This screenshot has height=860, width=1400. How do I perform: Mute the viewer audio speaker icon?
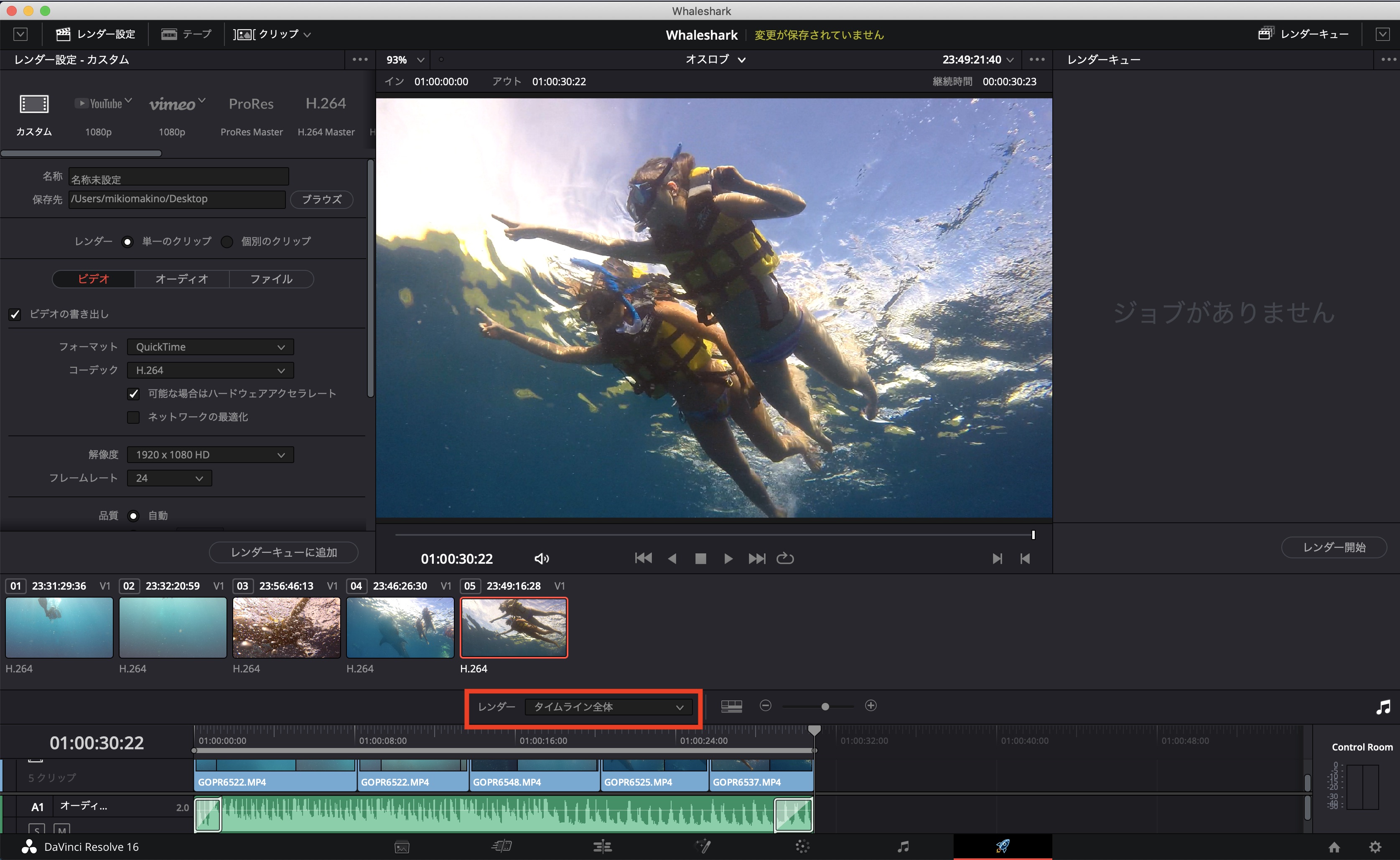coord(541,559)
